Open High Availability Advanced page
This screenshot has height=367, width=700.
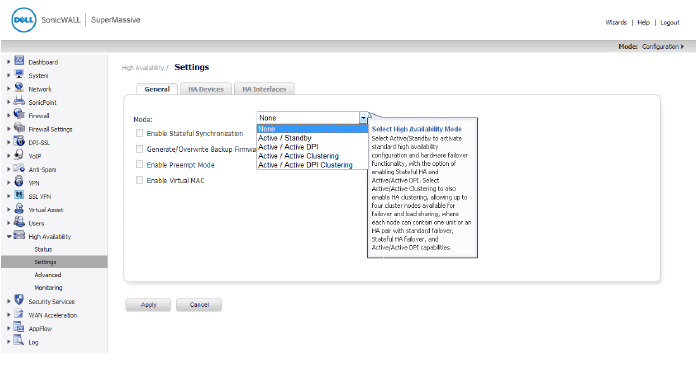pyautogui.click(x=48, y=275)
